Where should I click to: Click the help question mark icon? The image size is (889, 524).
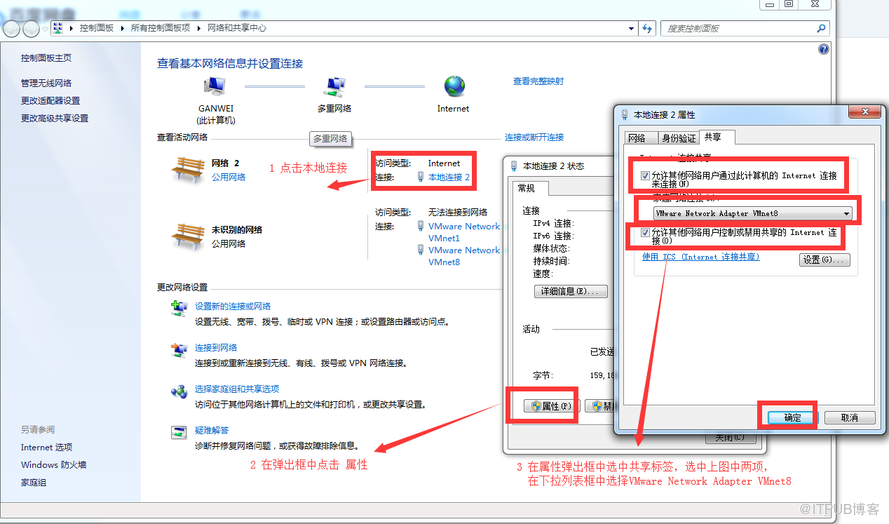(823, 49)
